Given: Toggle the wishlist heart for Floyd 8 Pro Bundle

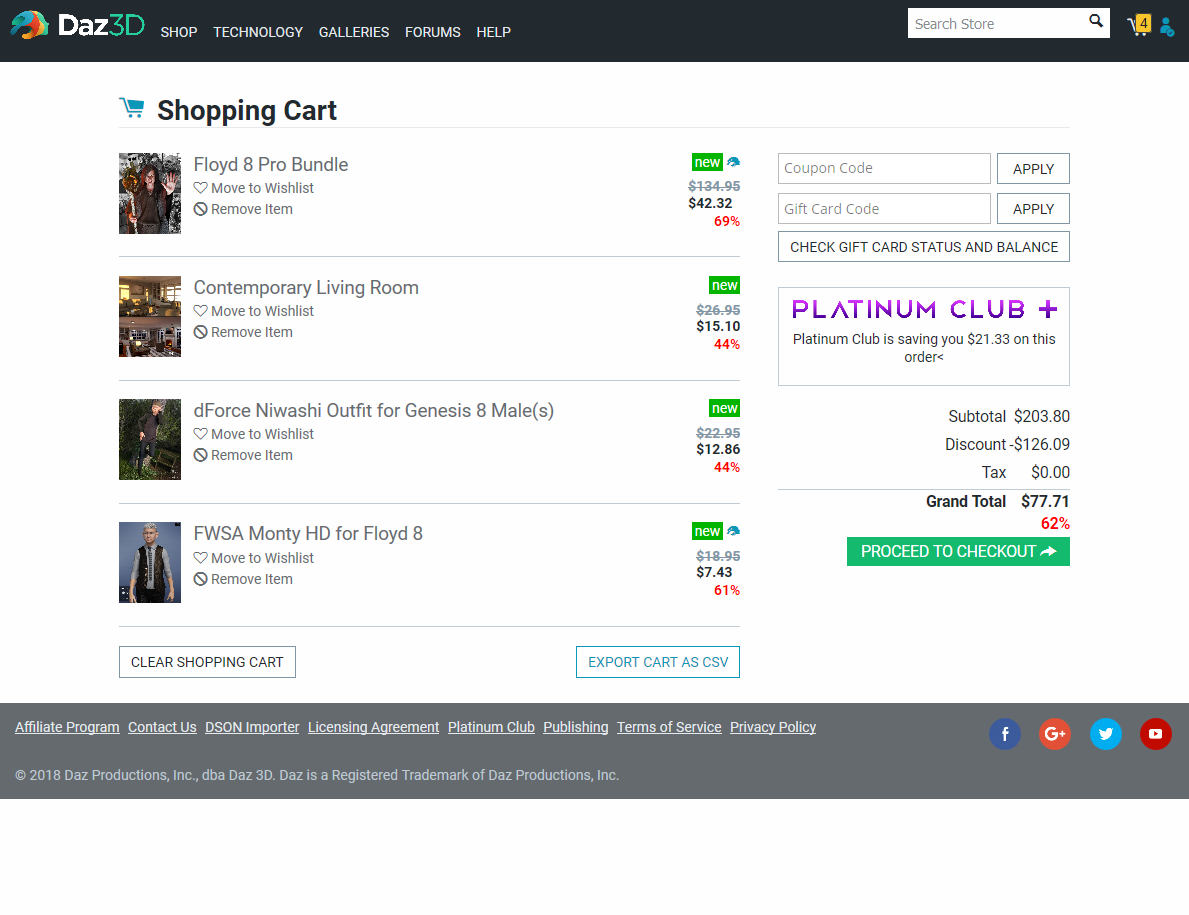Looking at the screenshot, I should (x=201, y=188).
